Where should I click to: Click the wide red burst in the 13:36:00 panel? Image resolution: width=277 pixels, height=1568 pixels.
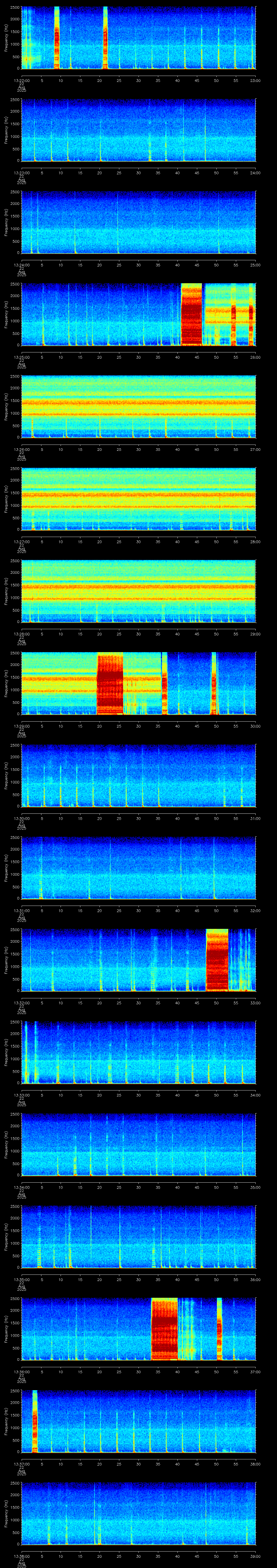point(164,1329)
